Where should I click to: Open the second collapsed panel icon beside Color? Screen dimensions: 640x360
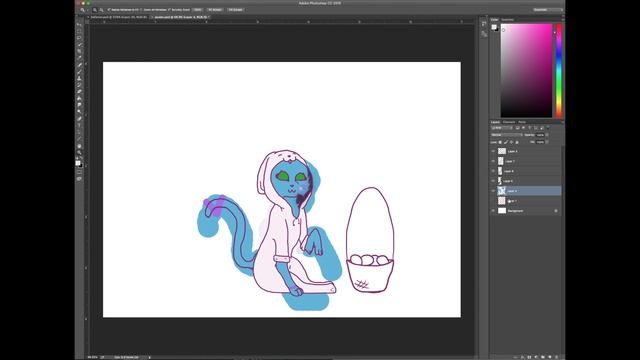tap(484, 34)
